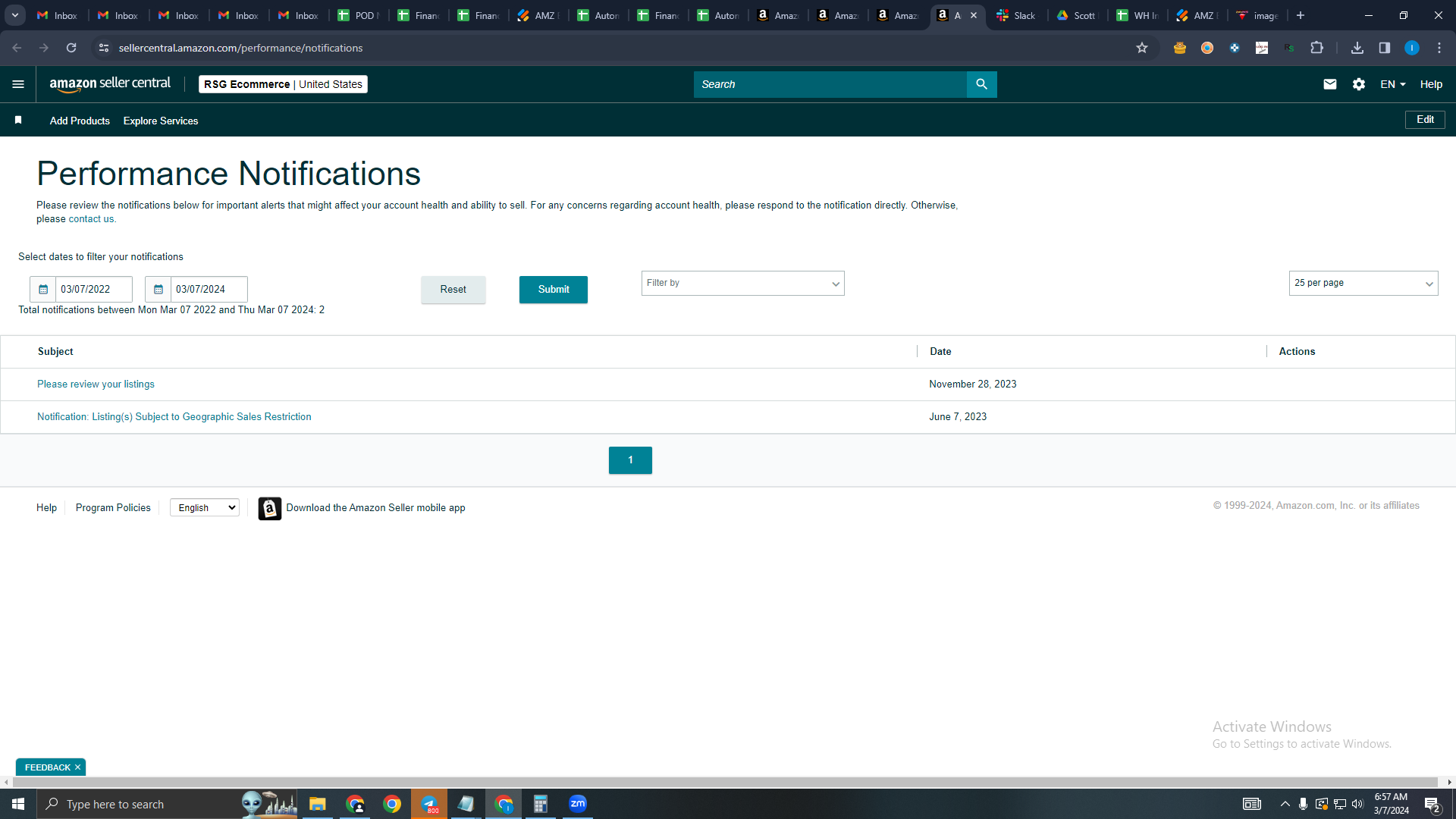Screen dimensions: 1456x819
Task: Click the Help link in the footer
Action: tap(46, 508)
